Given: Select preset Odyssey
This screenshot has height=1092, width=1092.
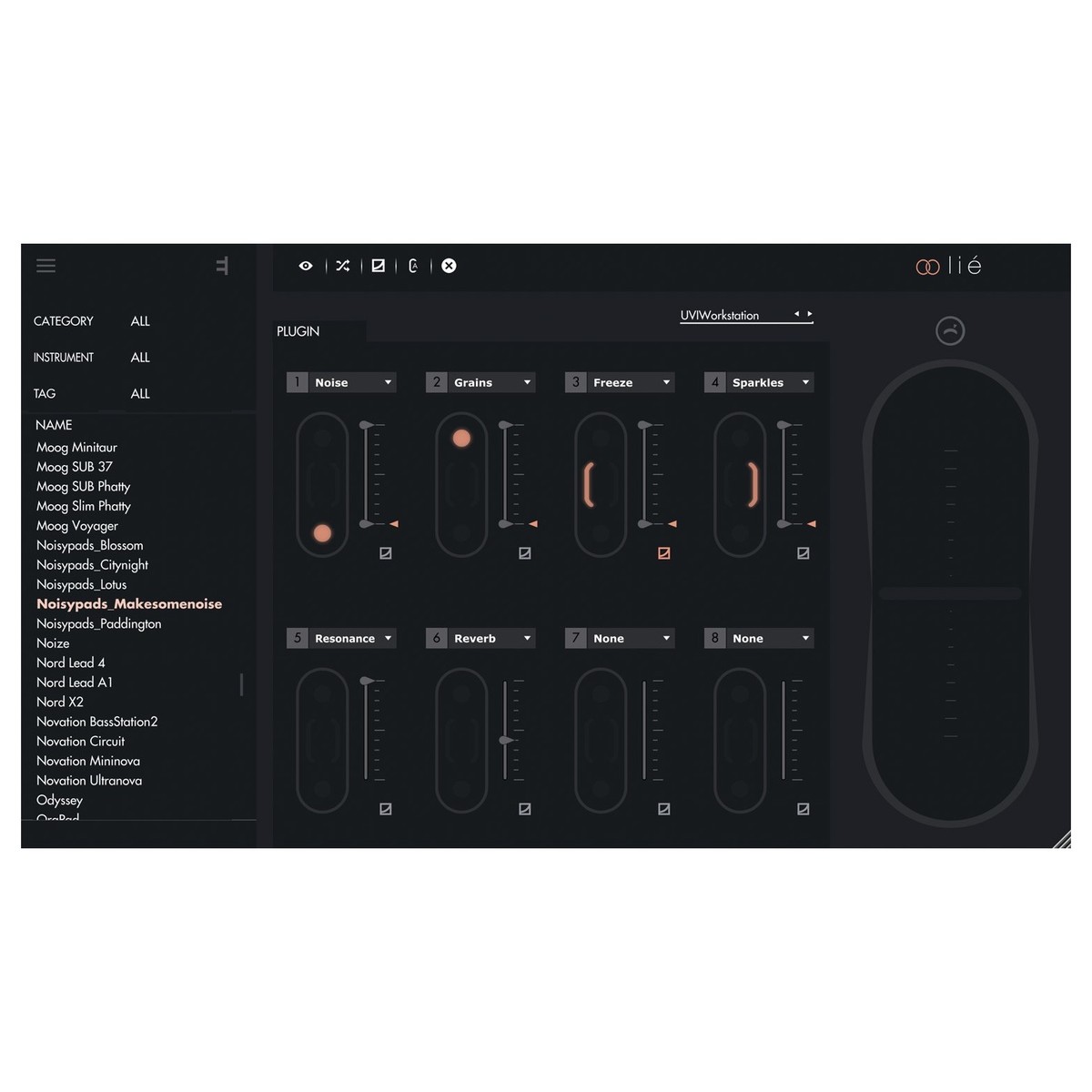Looking at the screenshot, I should 59,800.
